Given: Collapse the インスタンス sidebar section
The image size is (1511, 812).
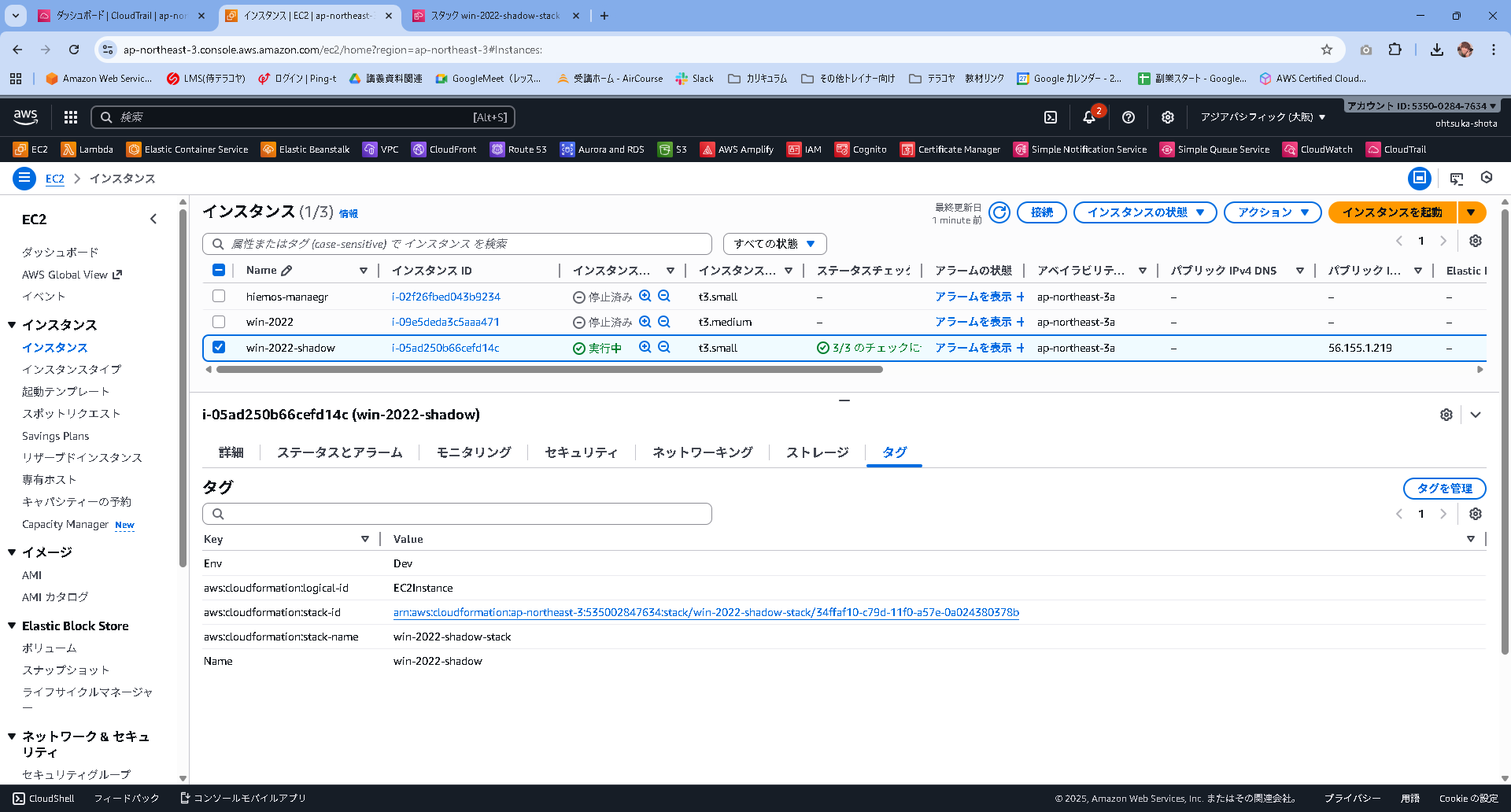Looking at the screenshot, I should 12,325.
